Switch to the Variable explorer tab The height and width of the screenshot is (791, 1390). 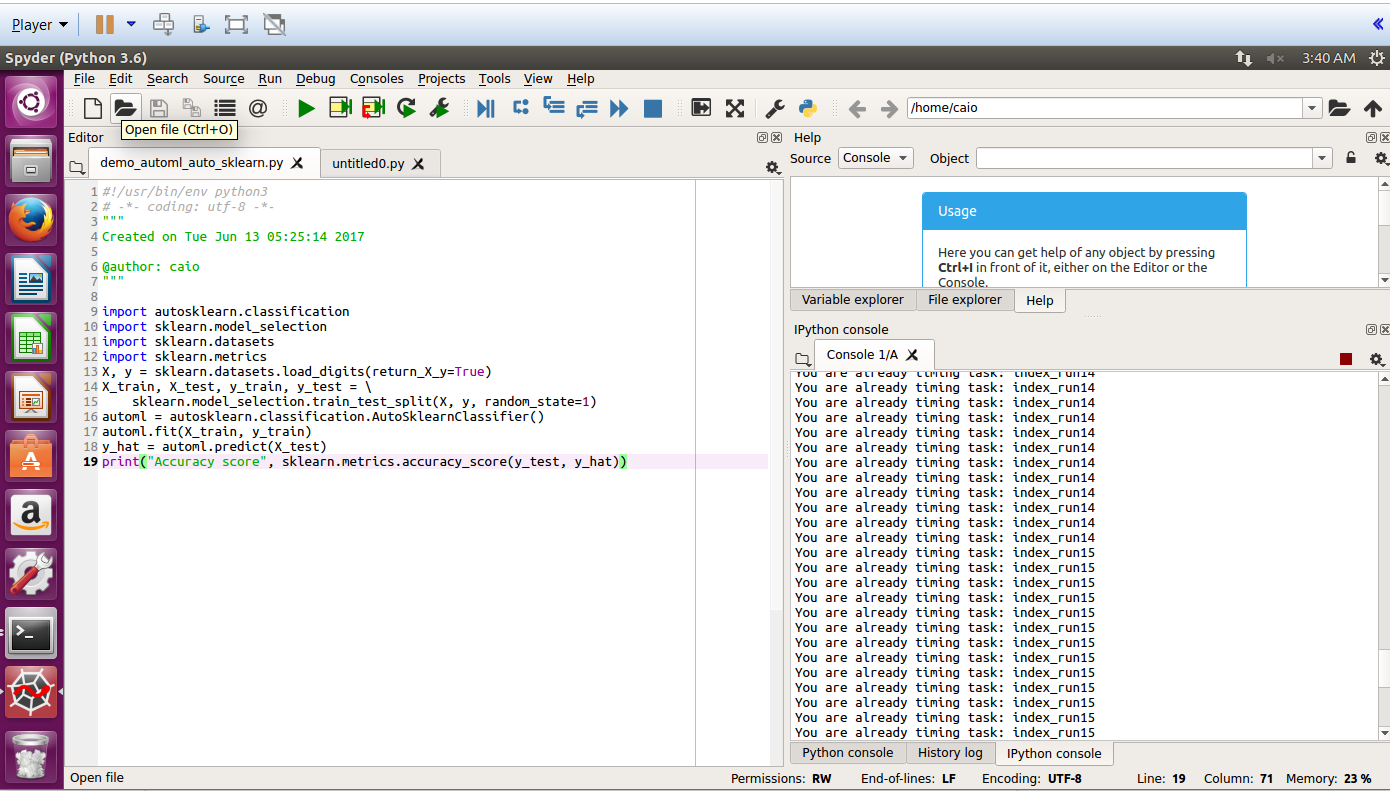[x=852, y=300]
